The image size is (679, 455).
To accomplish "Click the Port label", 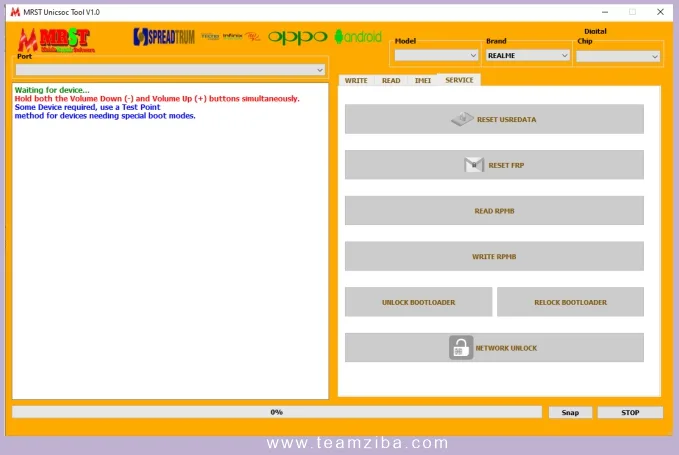I will [24, 56].
